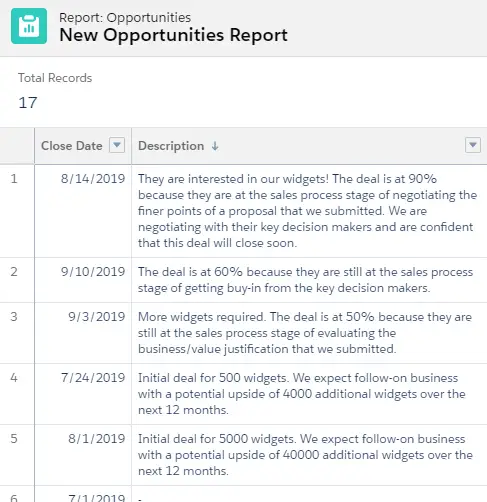487x502 pixels.
Task: Select row number 1 cell
Action: coord(17,211)
